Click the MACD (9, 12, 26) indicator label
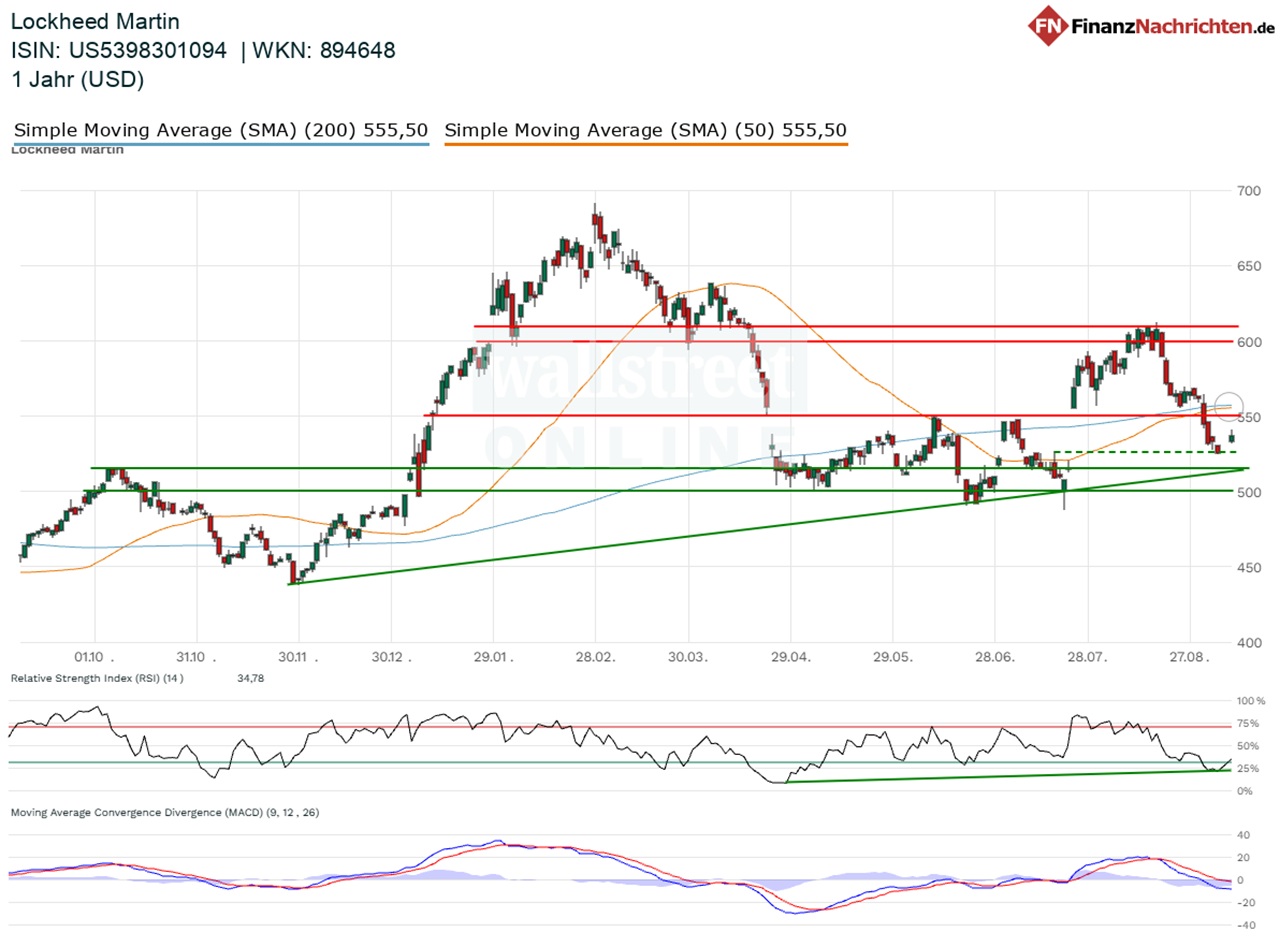1280x940 pixels. point(165,812)
